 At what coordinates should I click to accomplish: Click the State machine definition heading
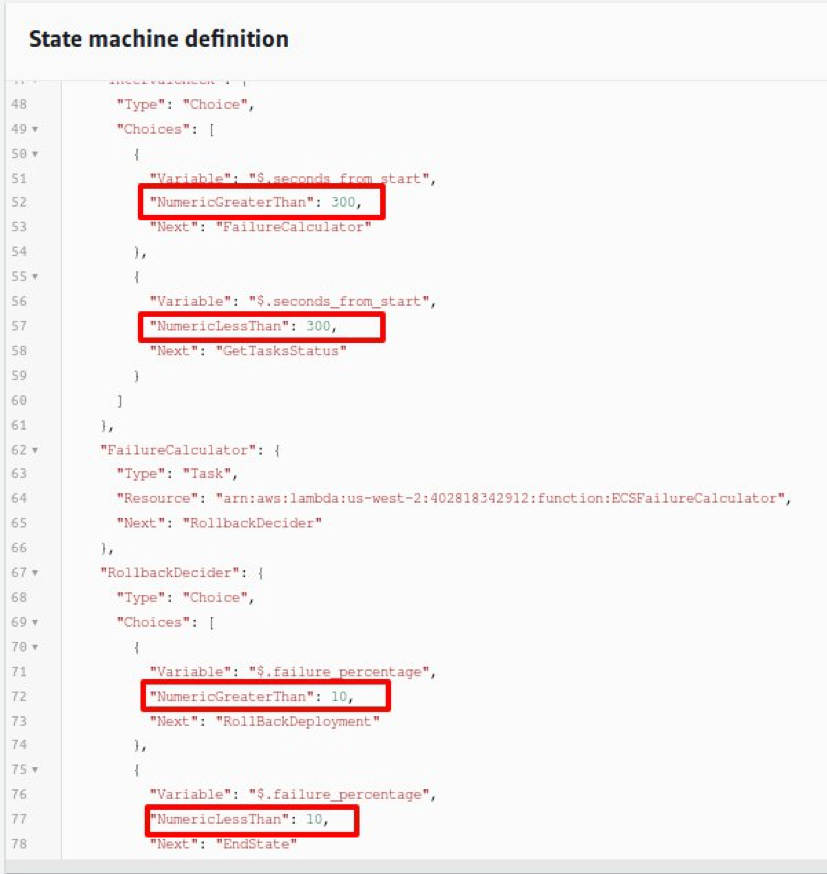(x=159, y=39)
